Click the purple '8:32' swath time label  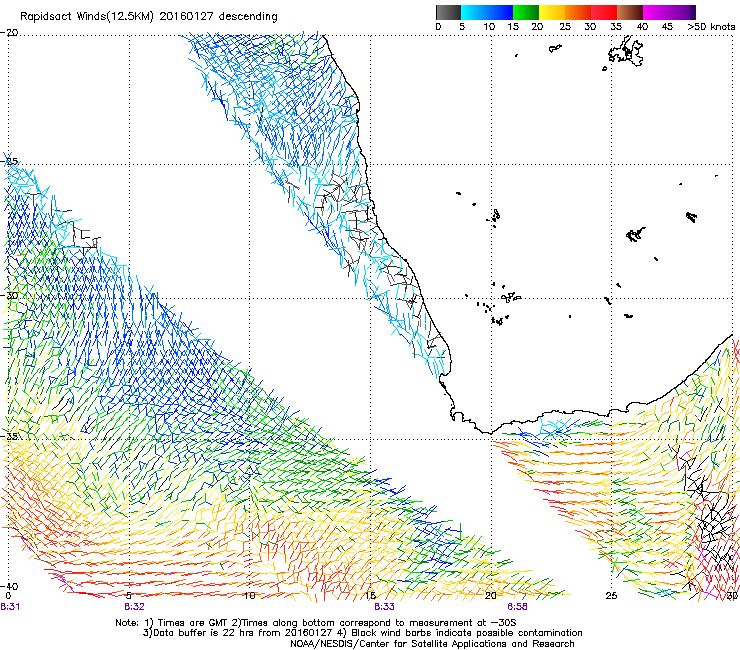click(x=135, y=607)
